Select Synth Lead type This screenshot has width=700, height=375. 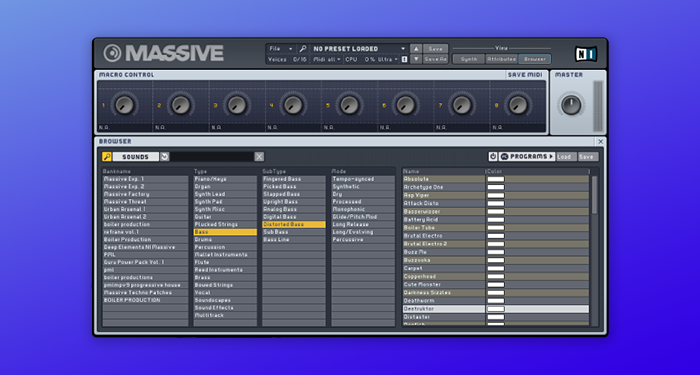[x=225, y=194]
